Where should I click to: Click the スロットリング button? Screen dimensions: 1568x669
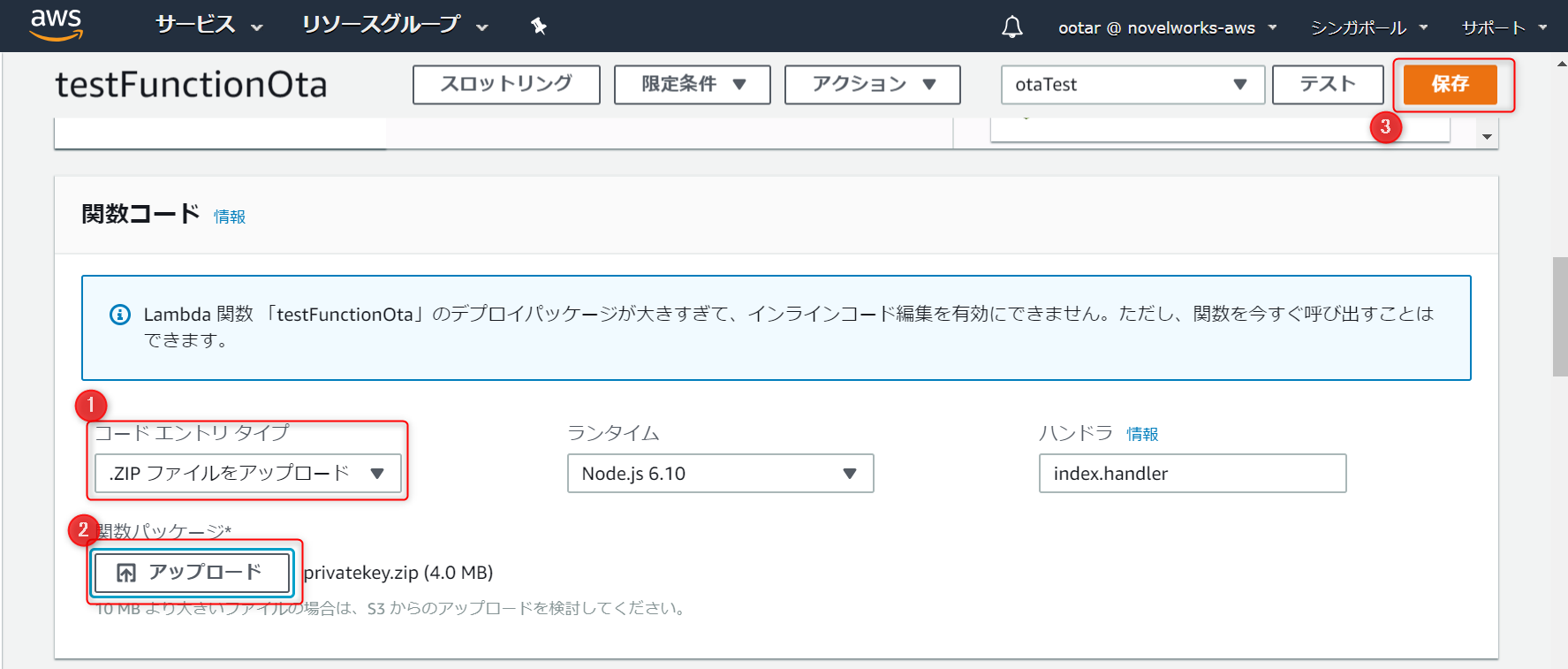pyautogui.click(x=506, y=85)
